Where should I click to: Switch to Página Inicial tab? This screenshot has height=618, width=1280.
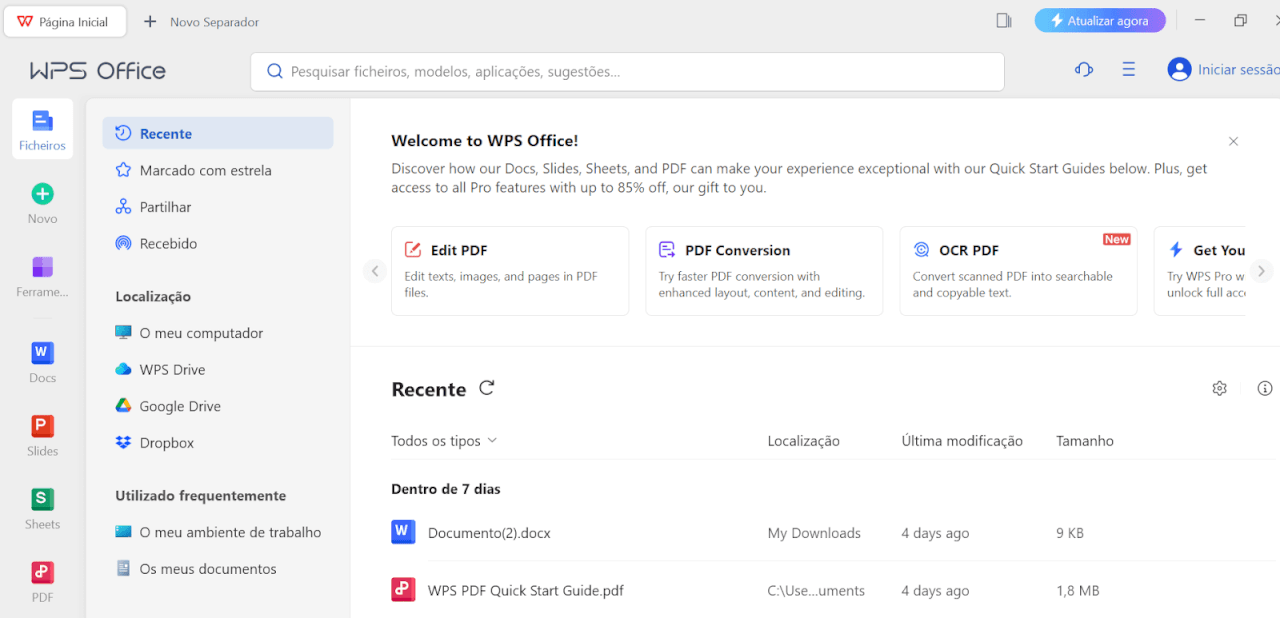click(x=64, y=21)
